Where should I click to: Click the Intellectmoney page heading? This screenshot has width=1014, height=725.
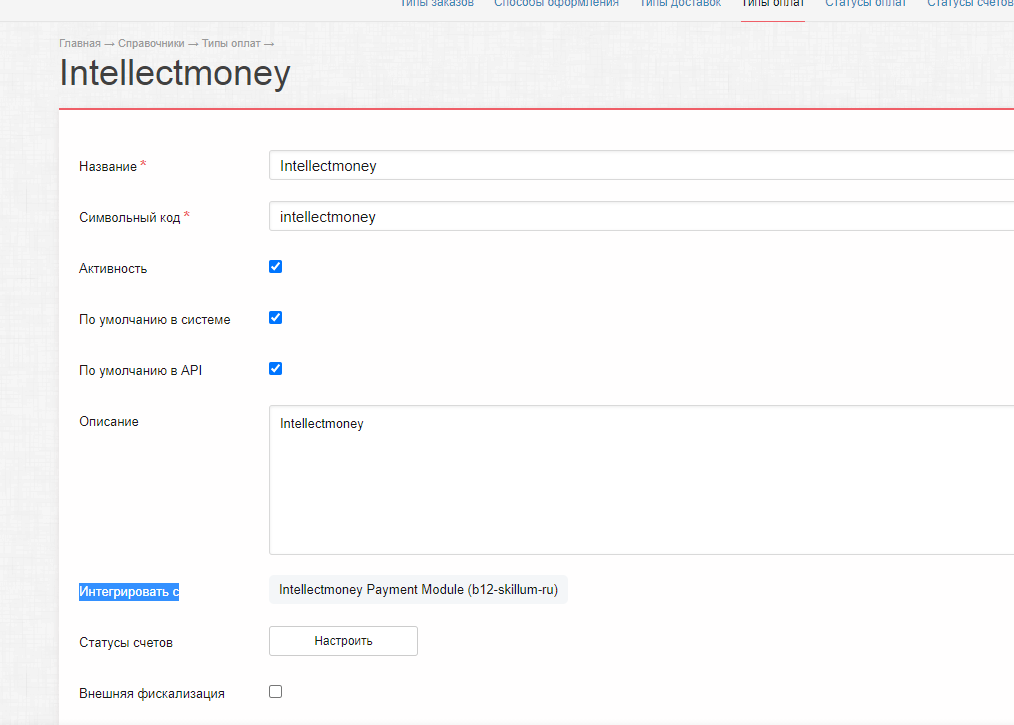click(175, 74)
